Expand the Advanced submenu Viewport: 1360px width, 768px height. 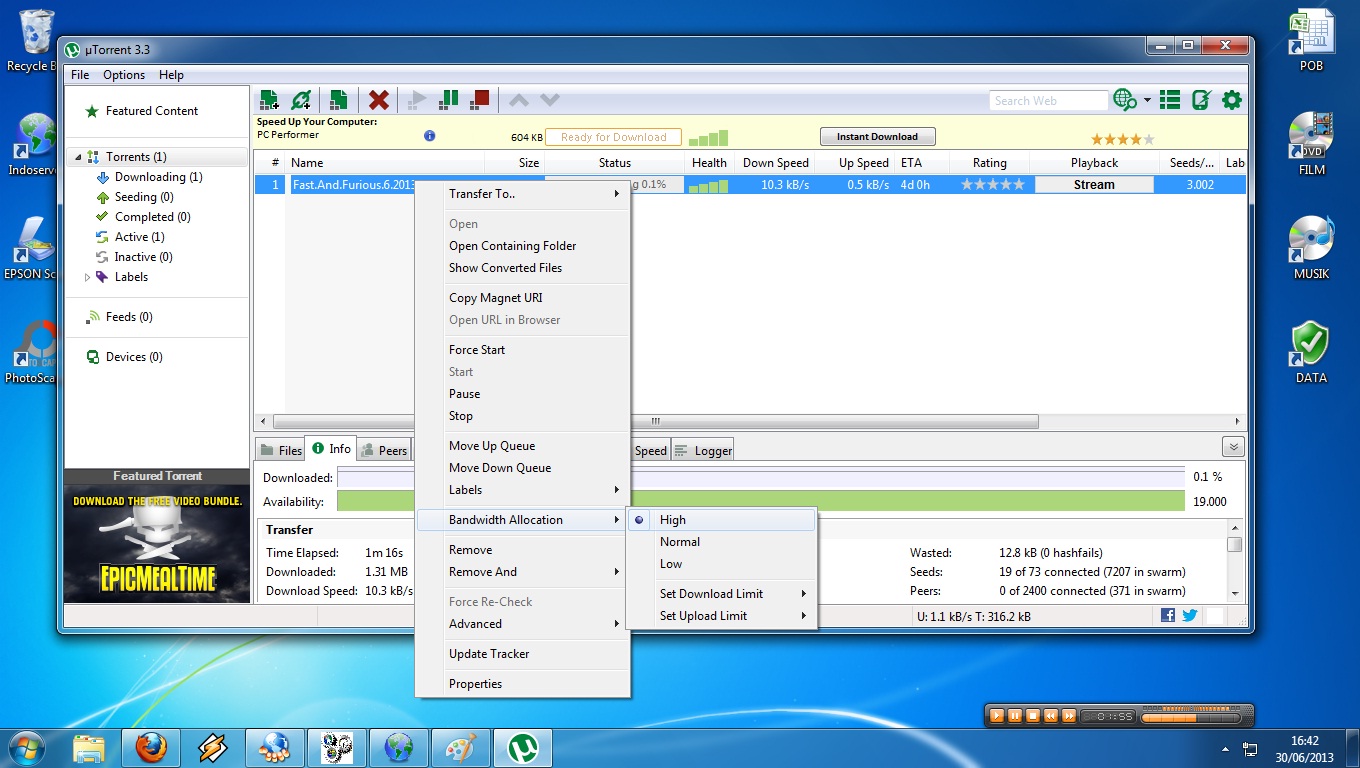[x=522, y=624]
